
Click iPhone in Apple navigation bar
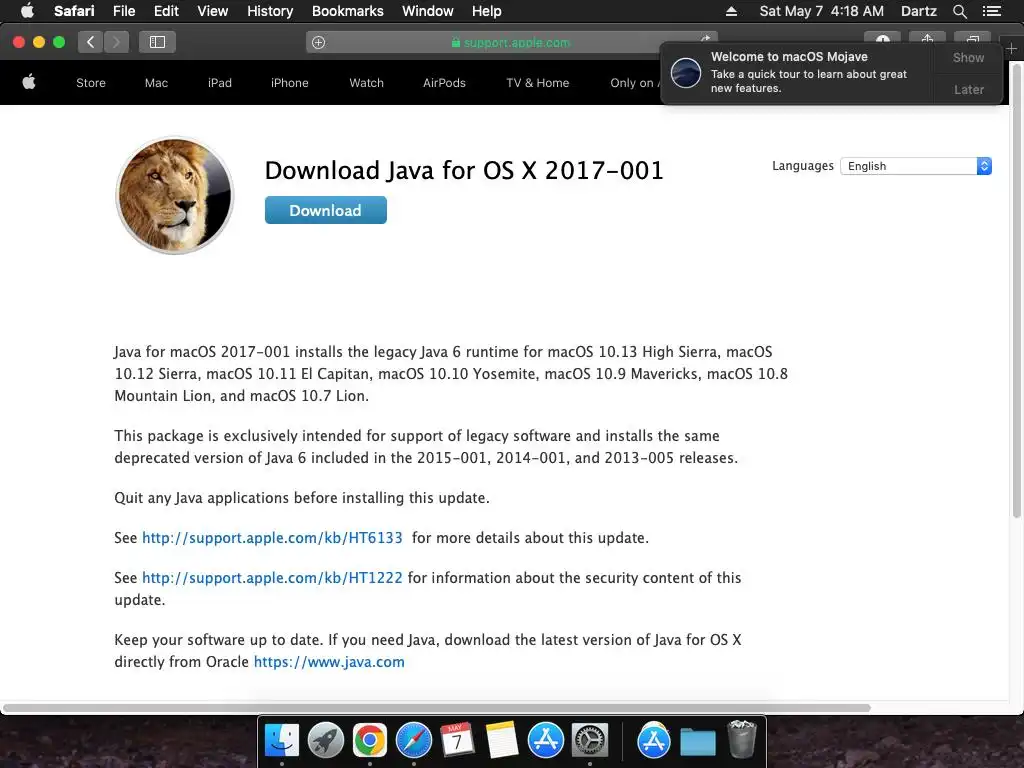point(289,83)
